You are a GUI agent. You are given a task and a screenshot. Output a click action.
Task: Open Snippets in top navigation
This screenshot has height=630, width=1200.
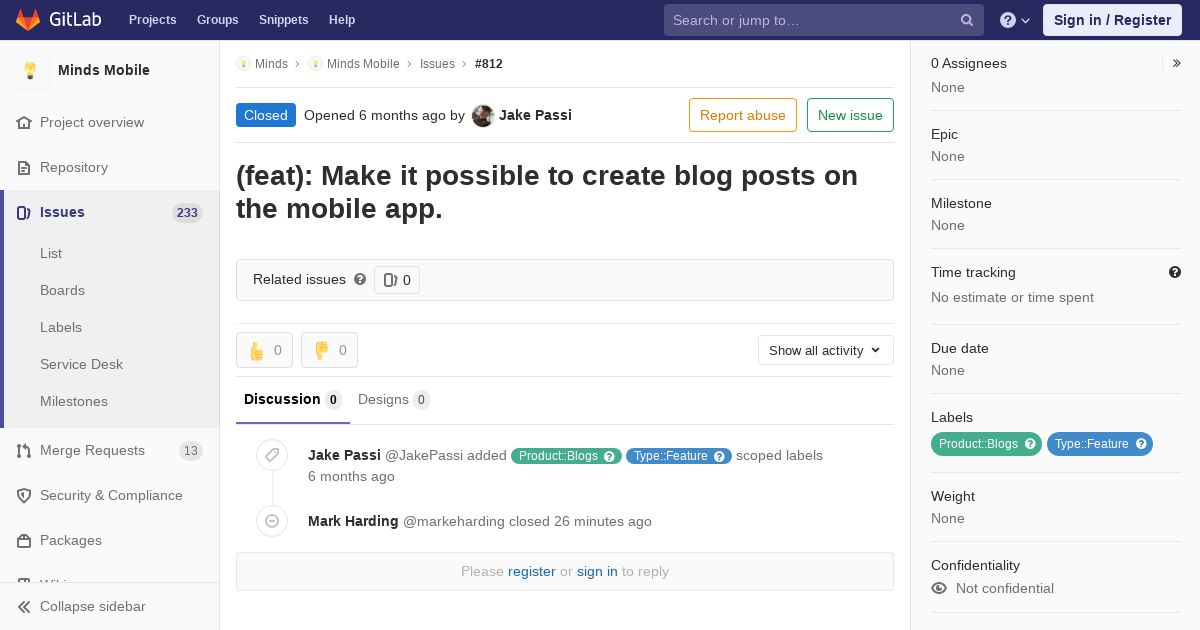coord(284,20)
